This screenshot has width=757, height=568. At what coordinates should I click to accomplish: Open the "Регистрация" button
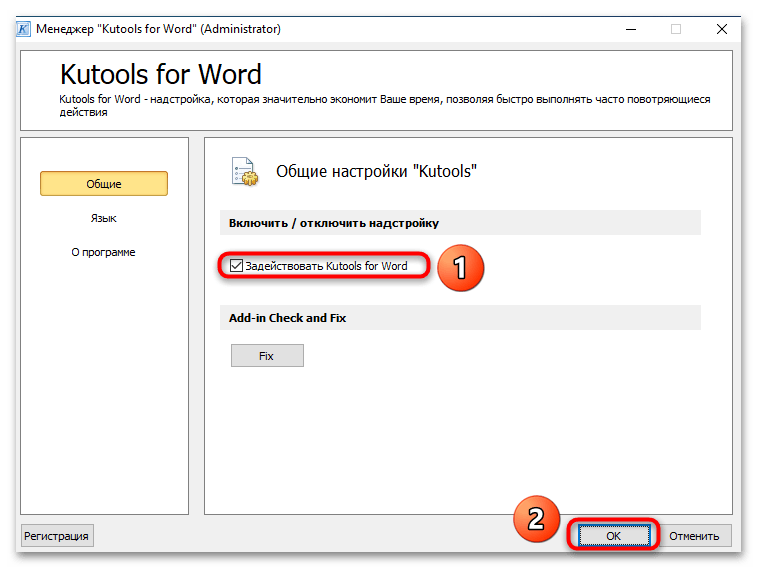(57, 536)
